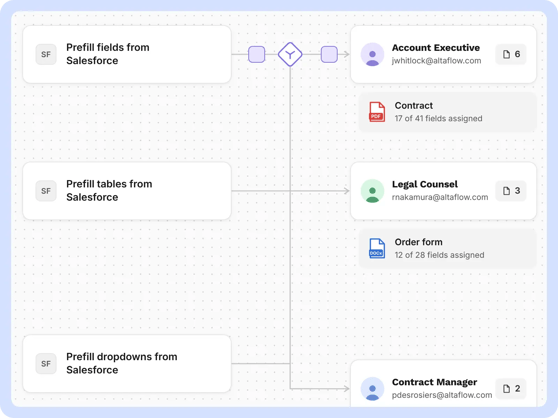Select the purple square node right of the diamond
The height and width of the screenshot is (418, 558).
point(329,54)
